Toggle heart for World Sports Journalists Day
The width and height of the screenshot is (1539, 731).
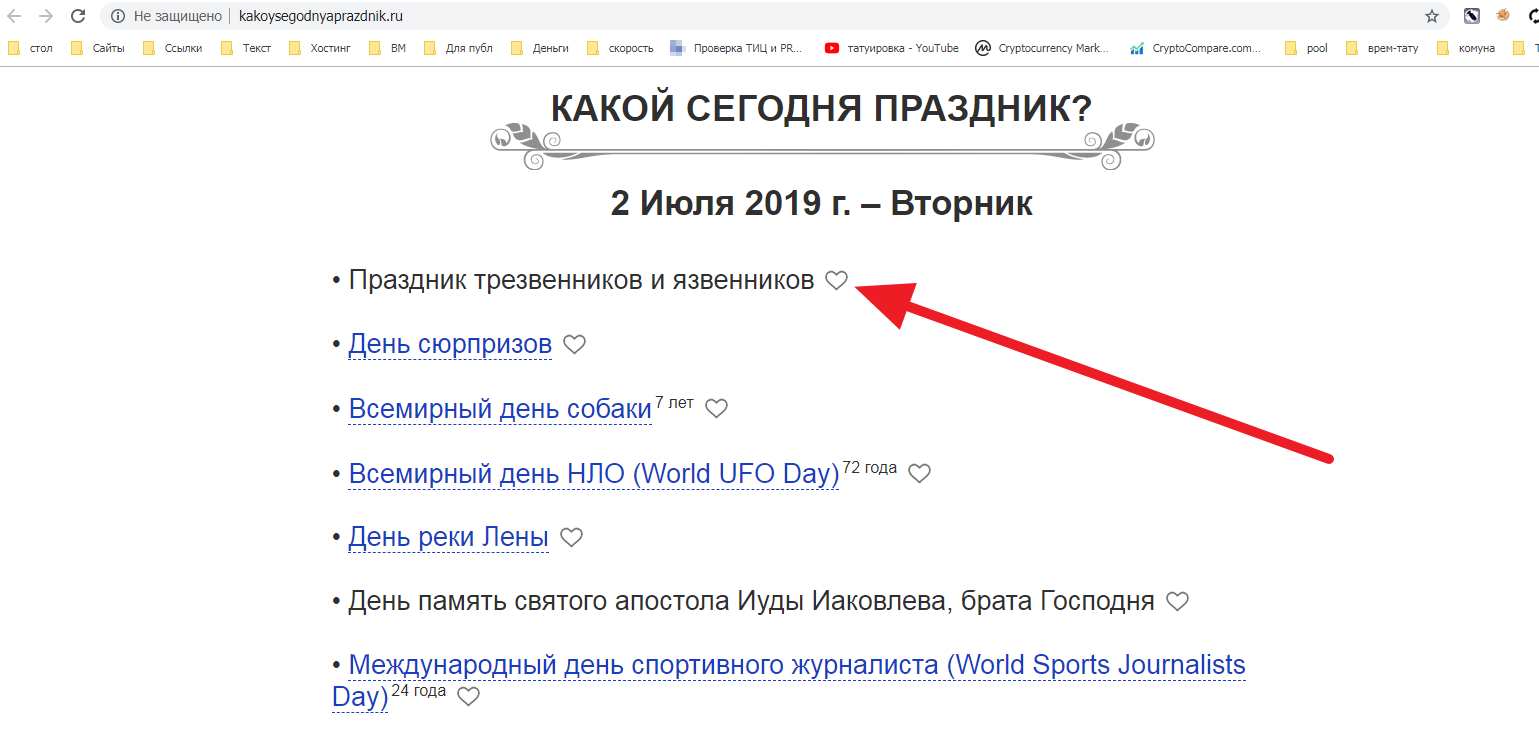[468, 697]
